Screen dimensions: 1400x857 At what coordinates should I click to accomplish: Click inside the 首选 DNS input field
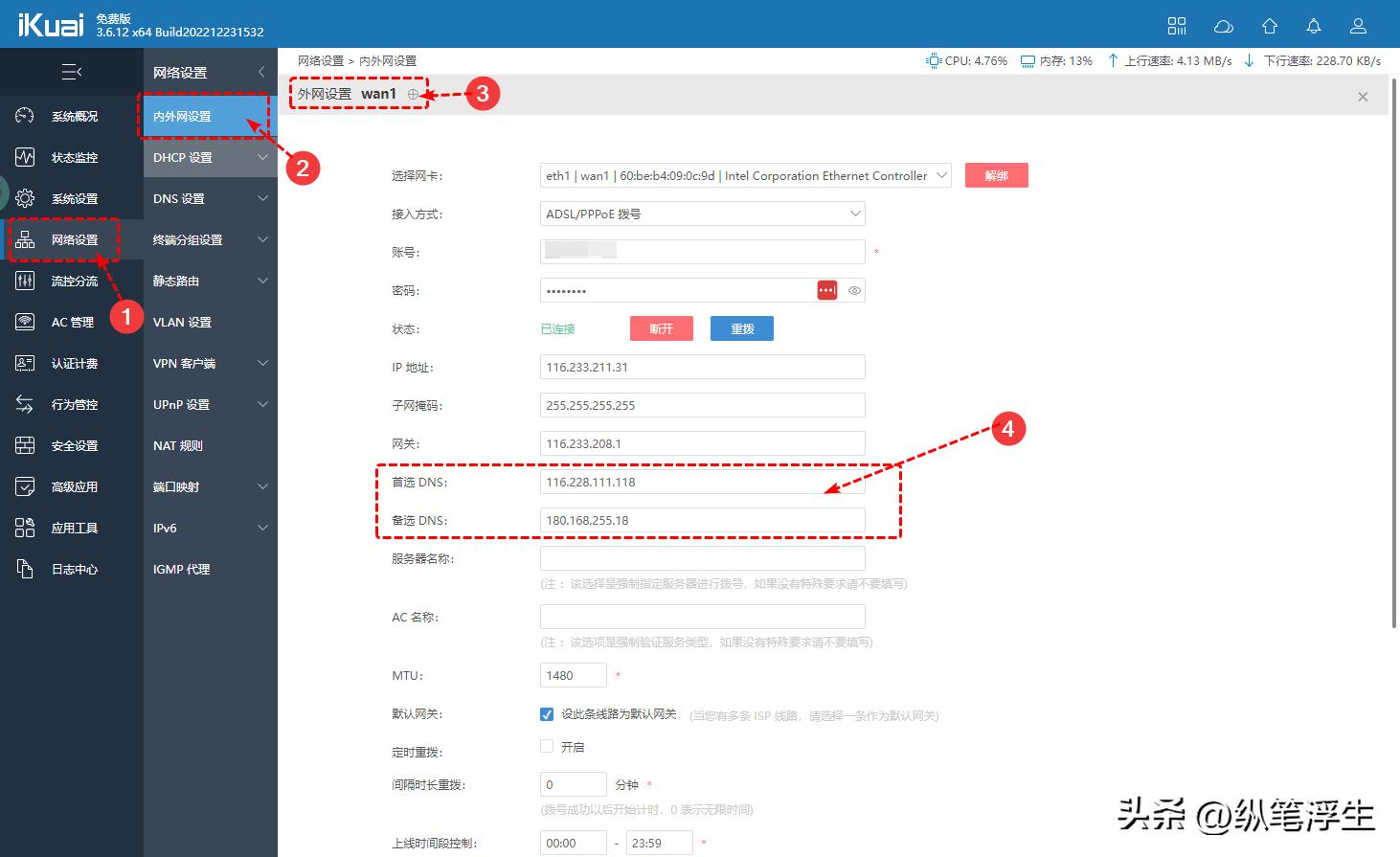(x=701, y=482)
